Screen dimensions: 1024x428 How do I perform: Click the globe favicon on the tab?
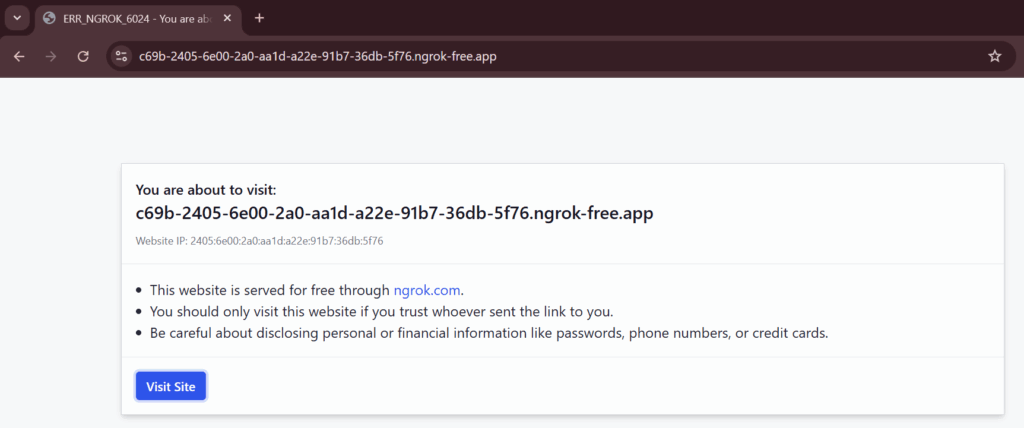(48, 18)
